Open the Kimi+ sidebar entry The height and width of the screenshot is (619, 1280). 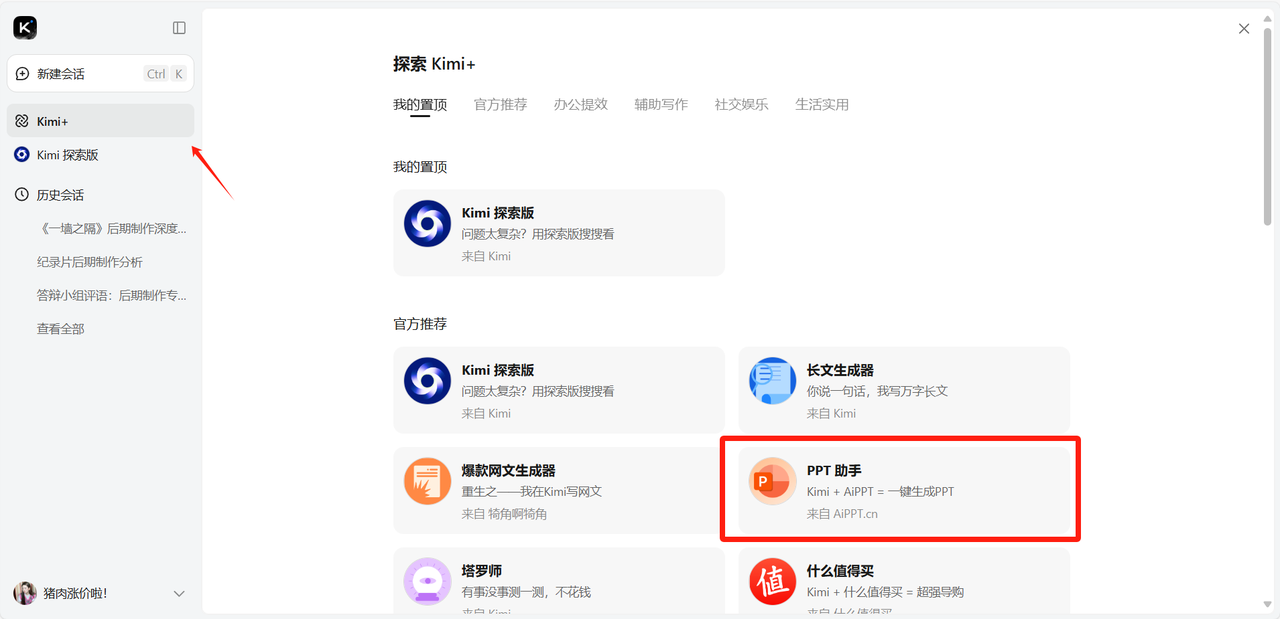point(100,121)
